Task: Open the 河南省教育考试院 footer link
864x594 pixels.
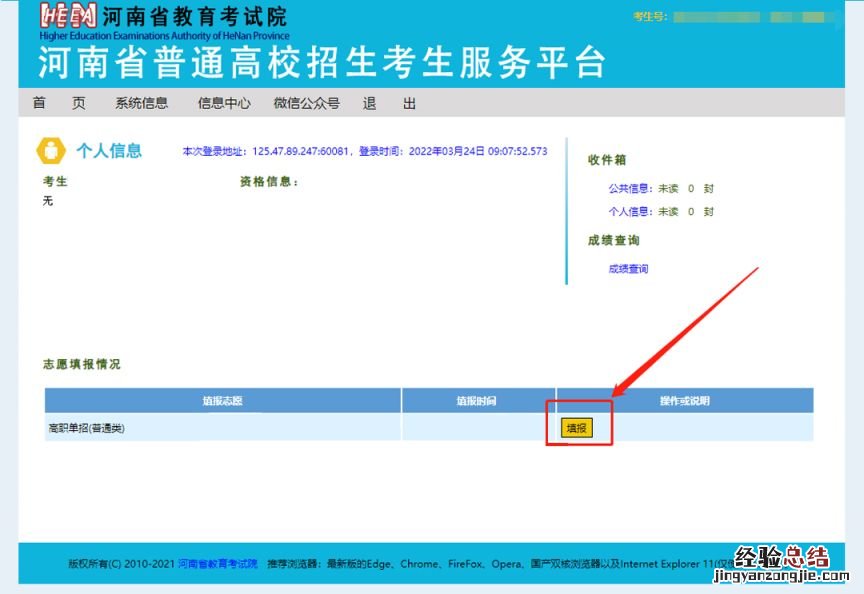Action: click(217, 564)
